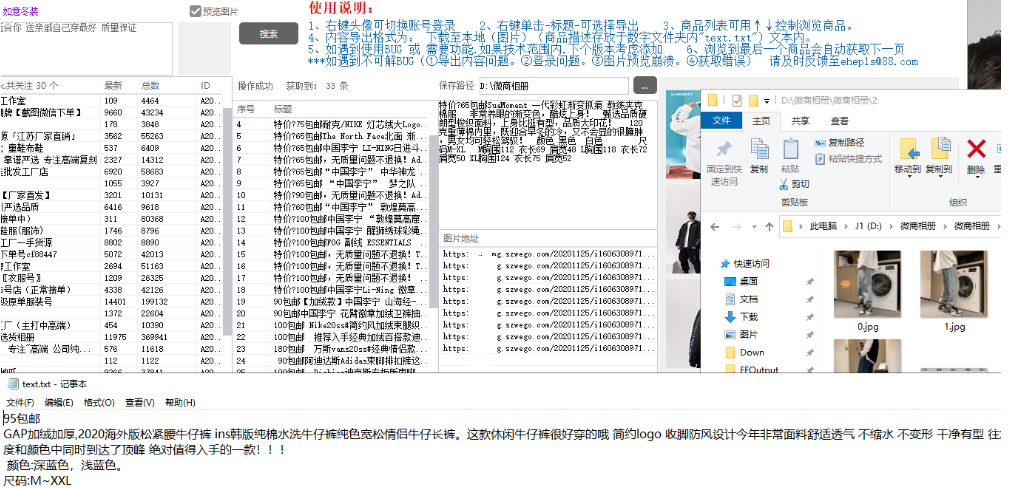The width and height of the screenshot is (1027, 489).
Task: Open 图片 Pictures in the navigation pane
Action: coord(748,334)
